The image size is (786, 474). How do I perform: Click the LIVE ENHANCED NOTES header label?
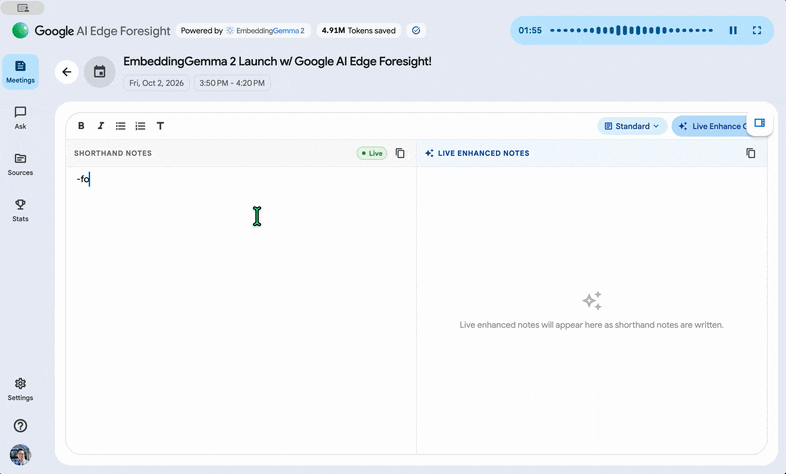(483, 153)
